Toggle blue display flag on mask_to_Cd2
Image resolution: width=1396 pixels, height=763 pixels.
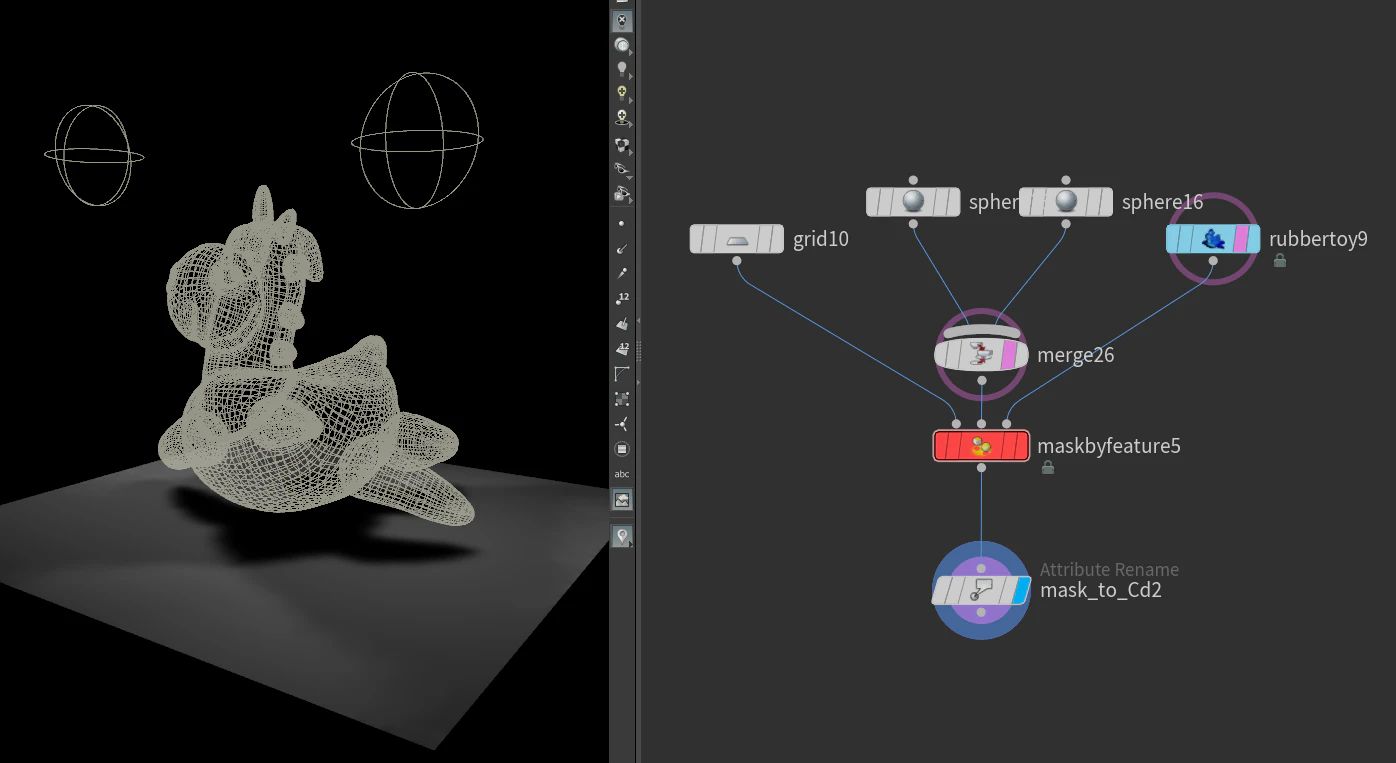coord(1020,590)
